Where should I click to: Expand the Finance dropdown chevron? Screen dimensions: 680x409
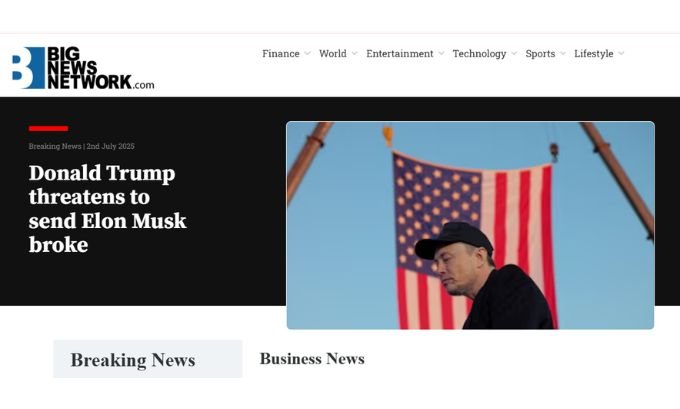pyautogui.click(x=307, y=54)
